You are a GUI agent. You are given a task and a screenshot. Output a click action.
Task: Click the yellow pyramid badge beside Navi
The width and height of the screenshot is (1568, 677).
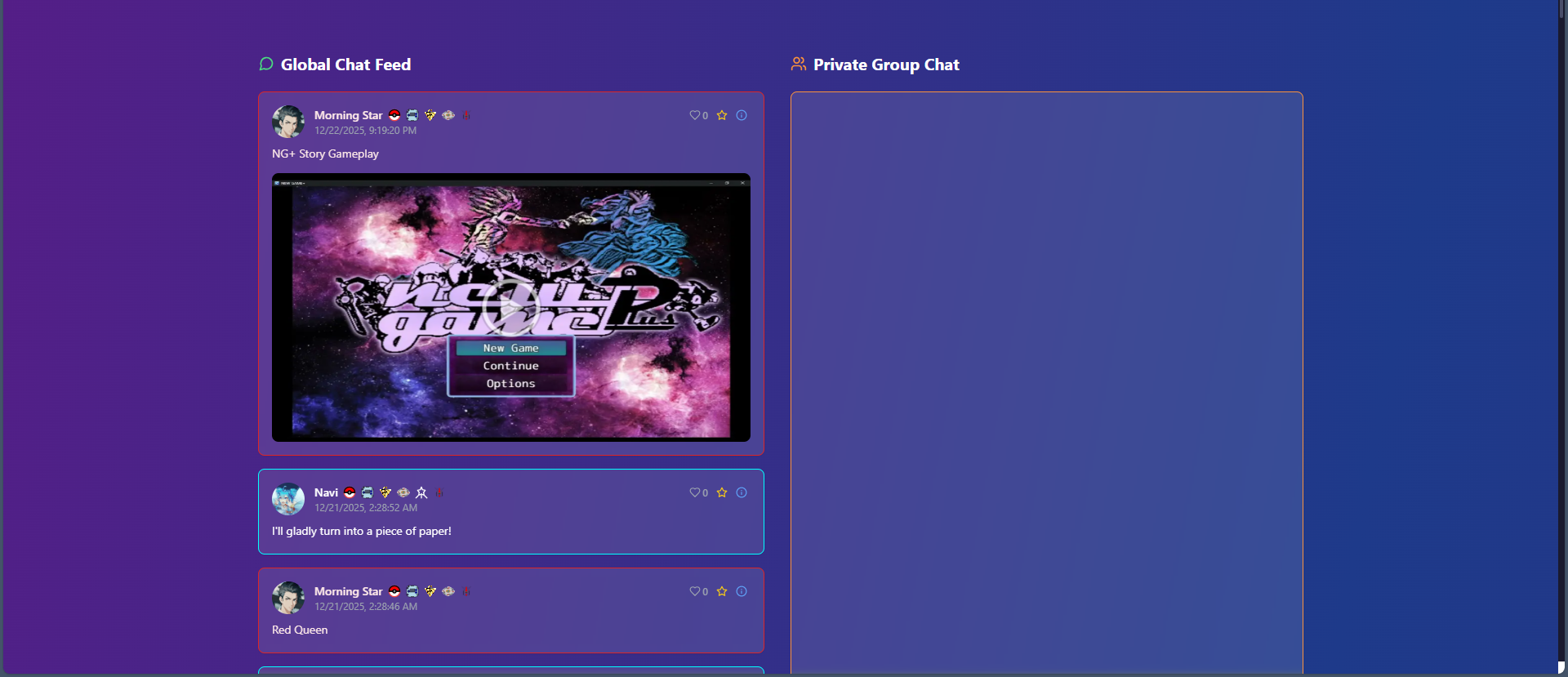click(385, 492)
